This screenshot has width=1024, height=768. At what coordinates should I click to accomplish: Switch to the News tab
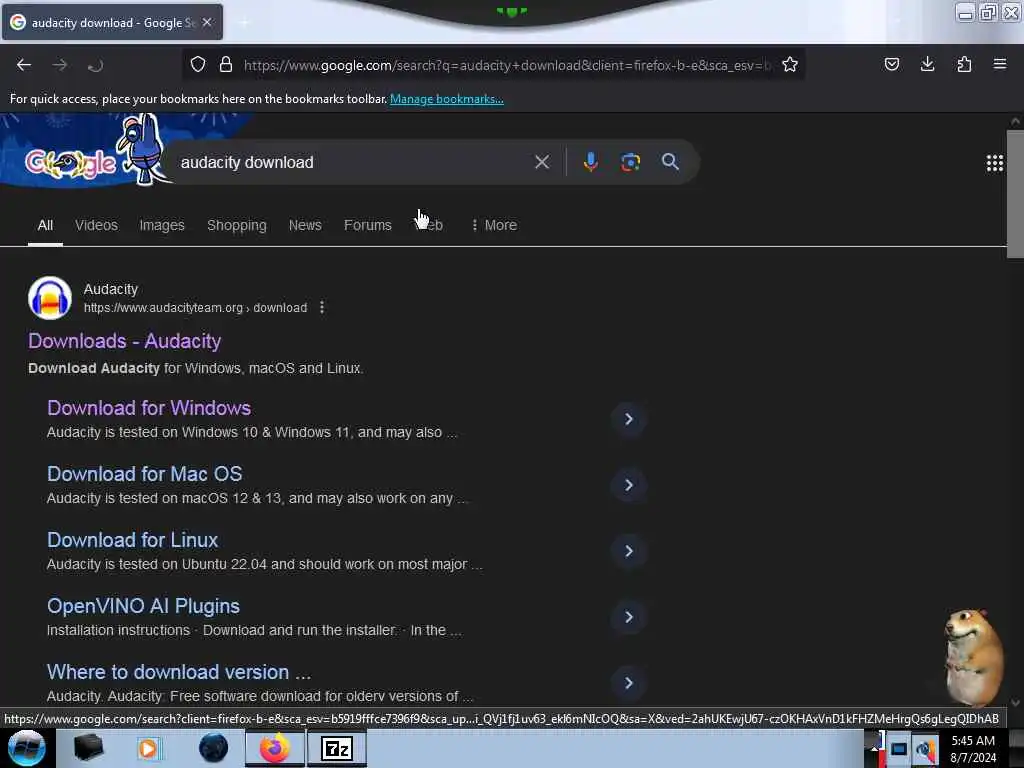tap(305, 225)
